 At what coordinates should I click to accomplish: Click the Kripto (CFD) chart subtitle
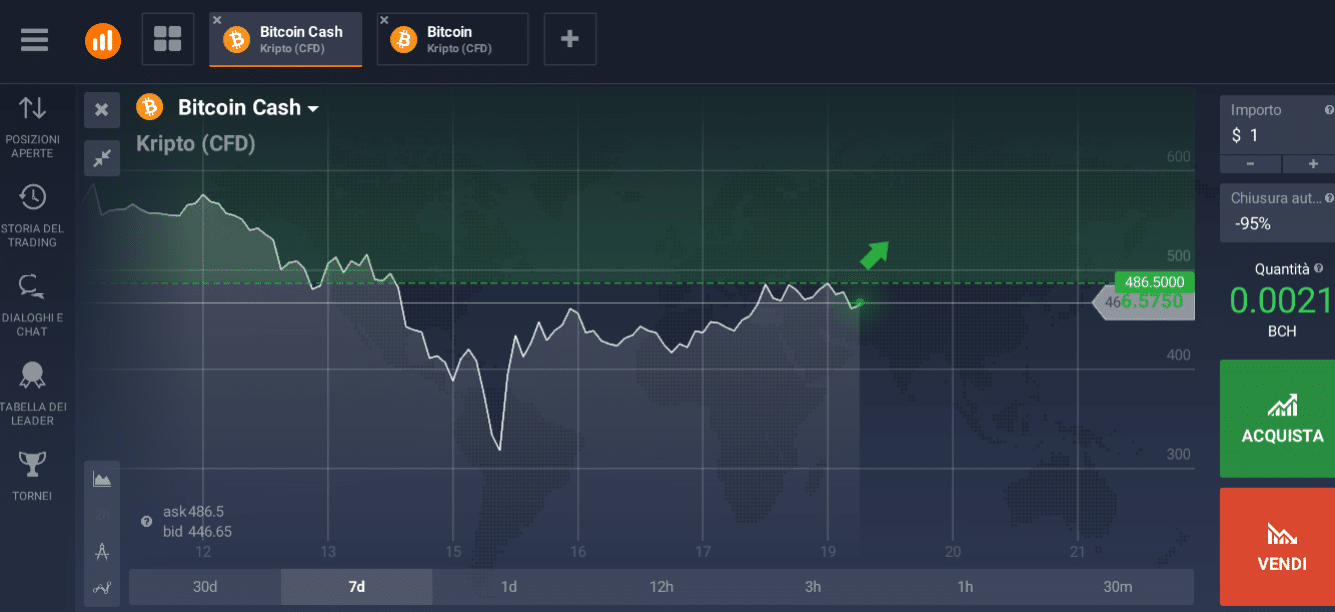(196, 144)
